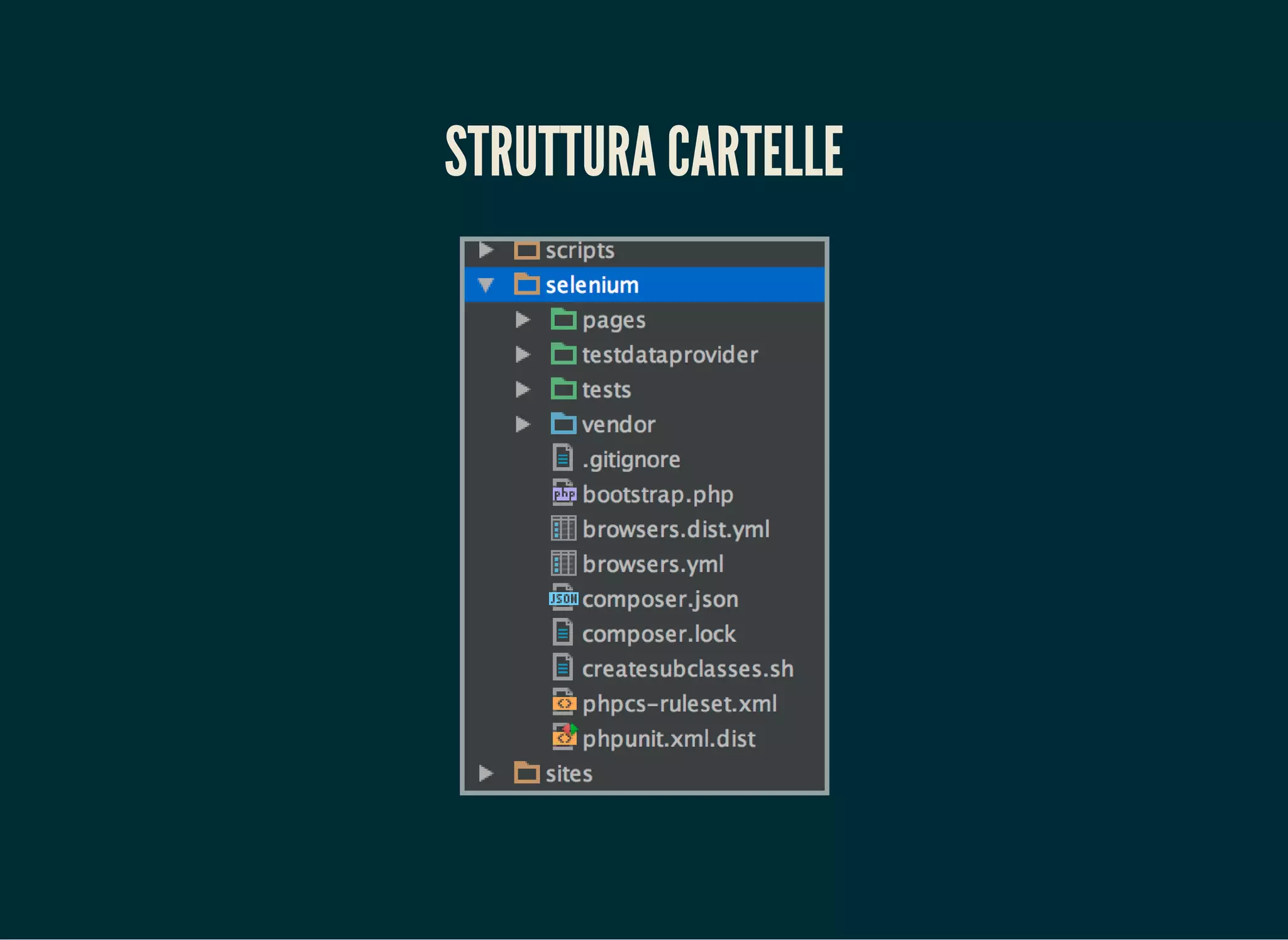Click the YAML icon beside browsers.yml

[563, 563]
